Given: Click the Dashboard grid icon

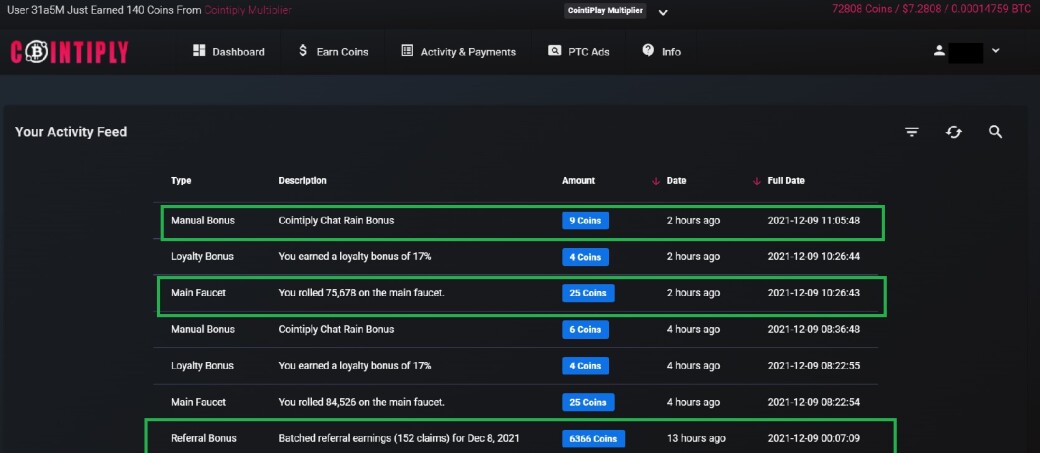Looking at the screenshot, I should [x=199, y=50].
